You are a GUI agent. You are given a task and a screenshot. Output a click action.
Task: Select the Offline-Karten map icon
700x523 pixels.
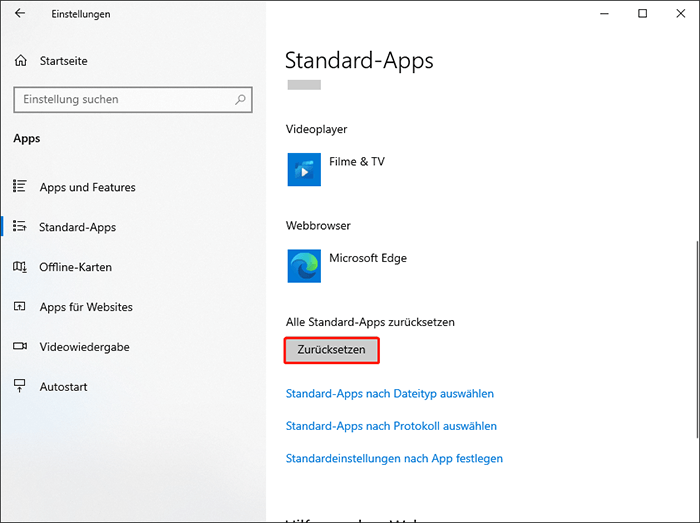[x=20, y=267]
